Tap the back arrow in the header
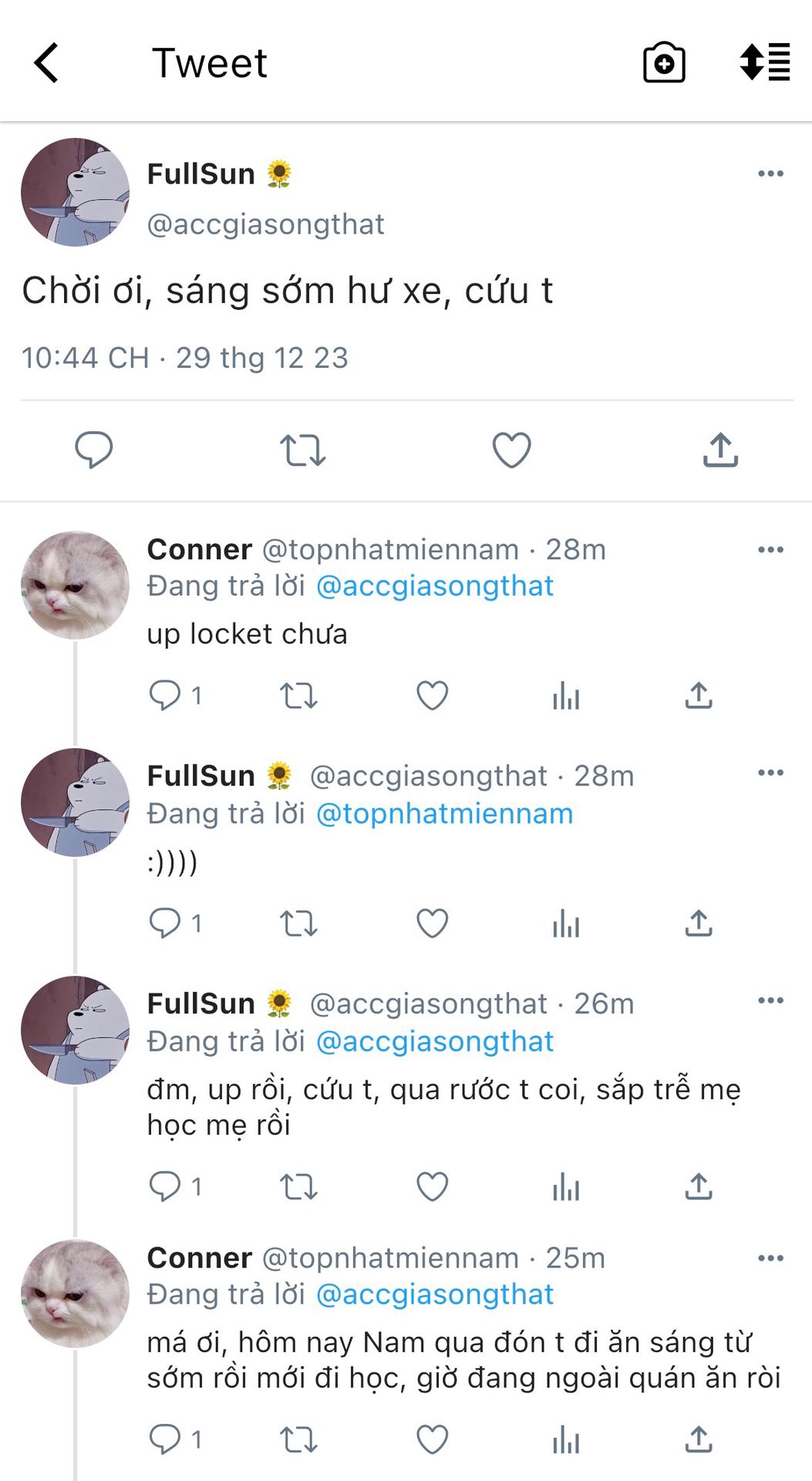Screen dimensions: 812x1481 point(47,62)
